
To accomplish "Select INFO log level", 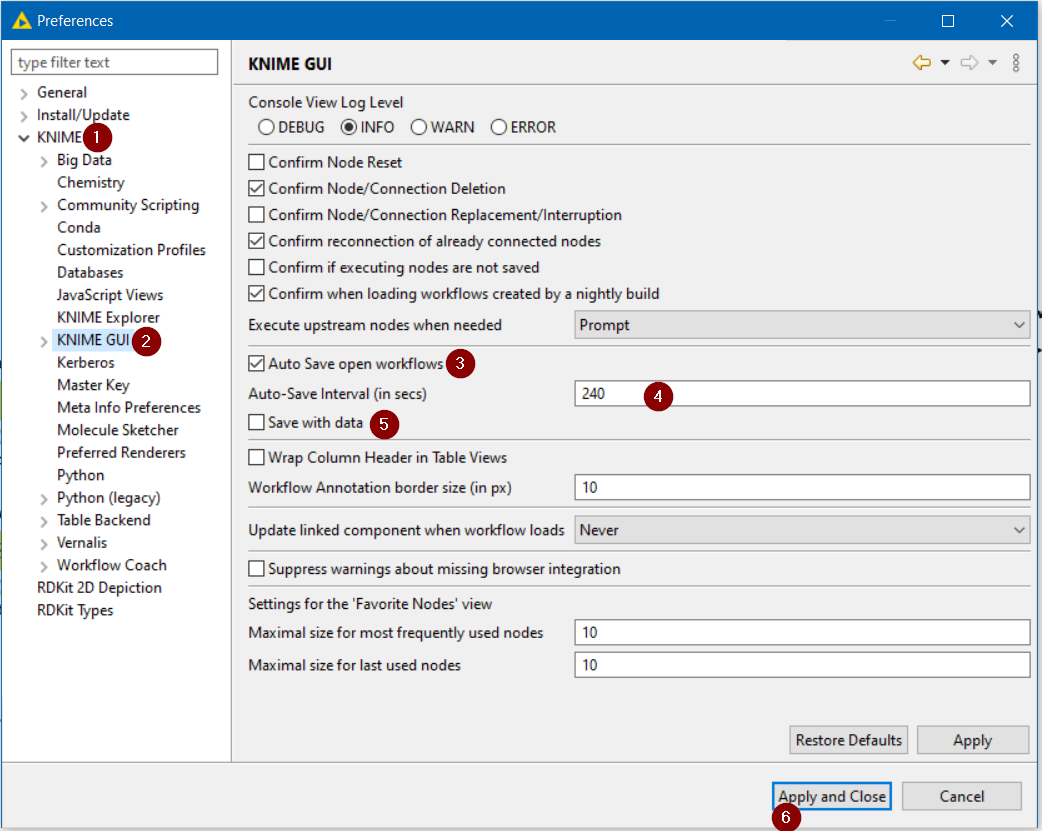I will tap(367, 127).
